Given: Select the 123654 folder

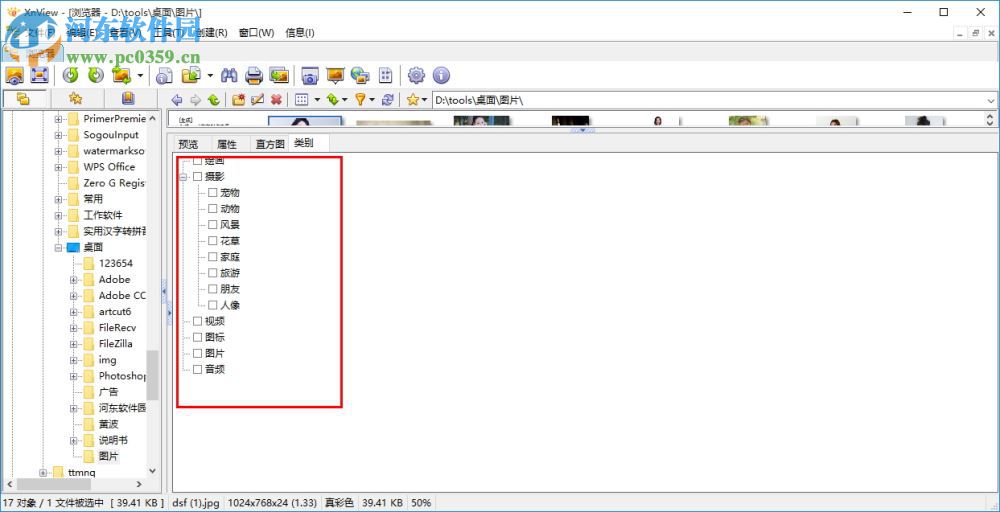Looking at the screenshot, I should (x=115, y=263).
